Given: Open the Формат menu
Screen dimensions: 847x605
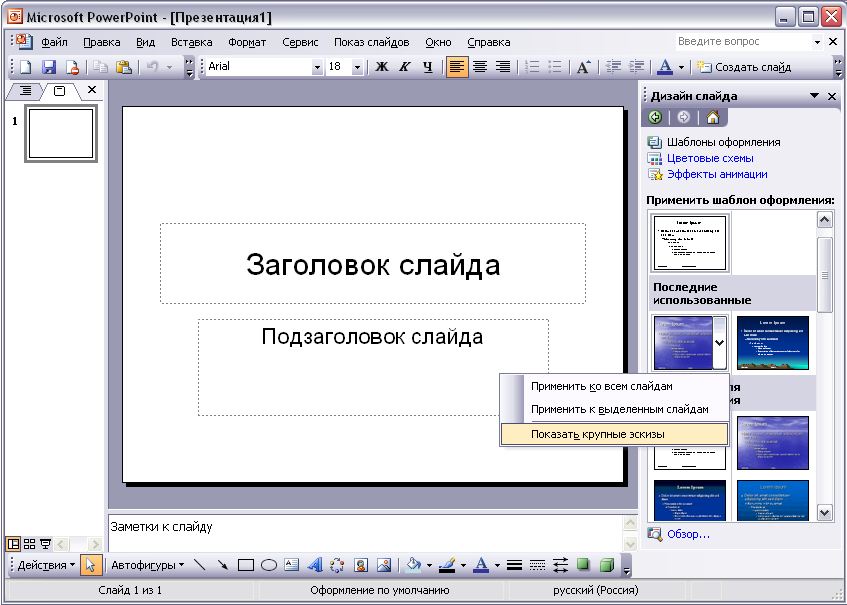Looking at the screenshot, I should (x=247, y=42).
